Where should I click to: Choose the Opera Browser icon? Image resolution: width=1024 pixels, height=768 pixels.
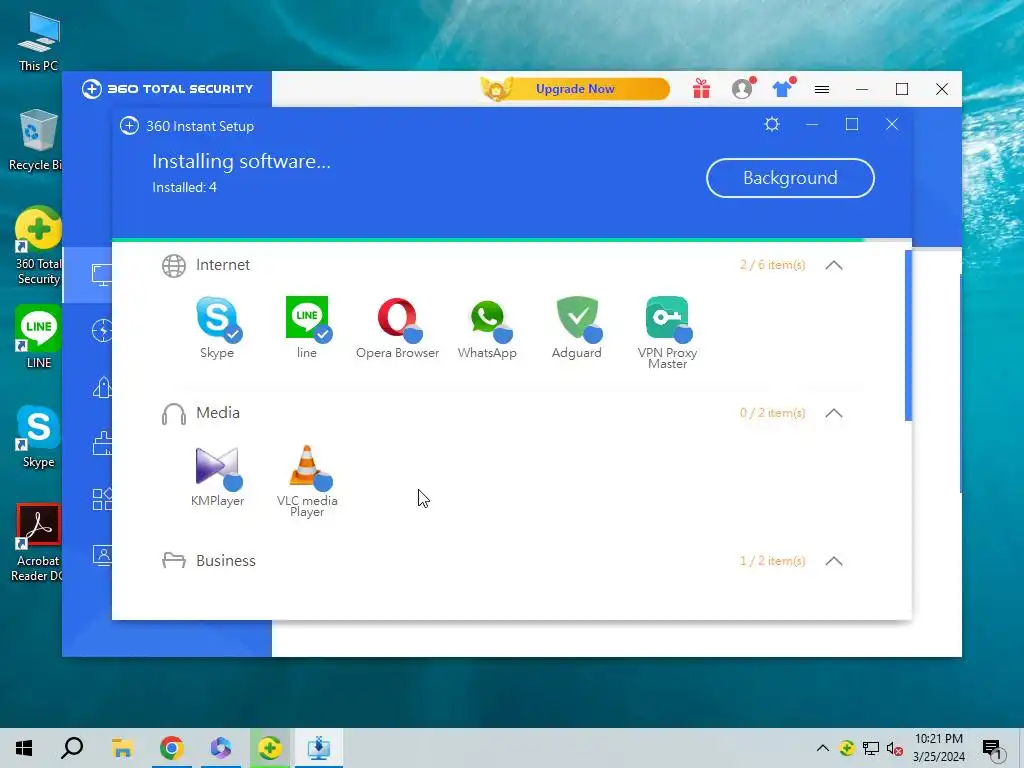pyautogui.click(x=398, y=319)
